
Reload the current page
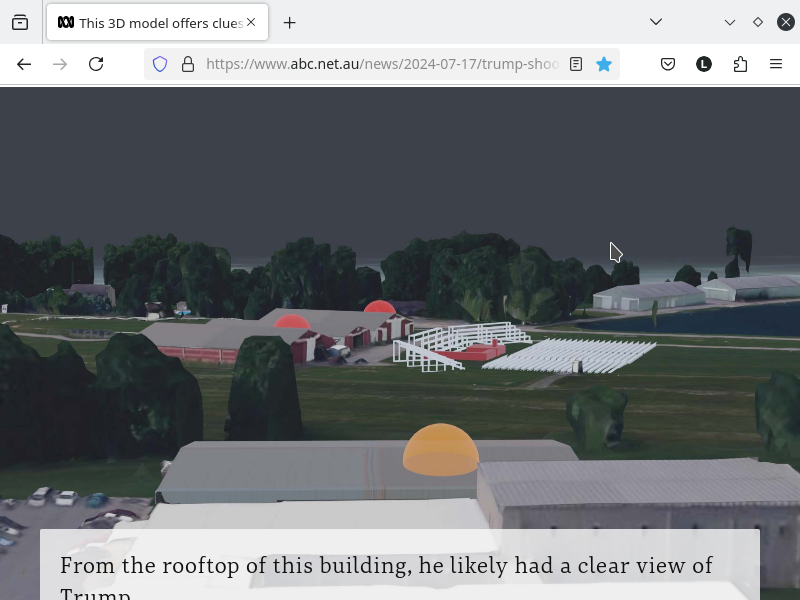pyautogui.click(x=96, y=64)
